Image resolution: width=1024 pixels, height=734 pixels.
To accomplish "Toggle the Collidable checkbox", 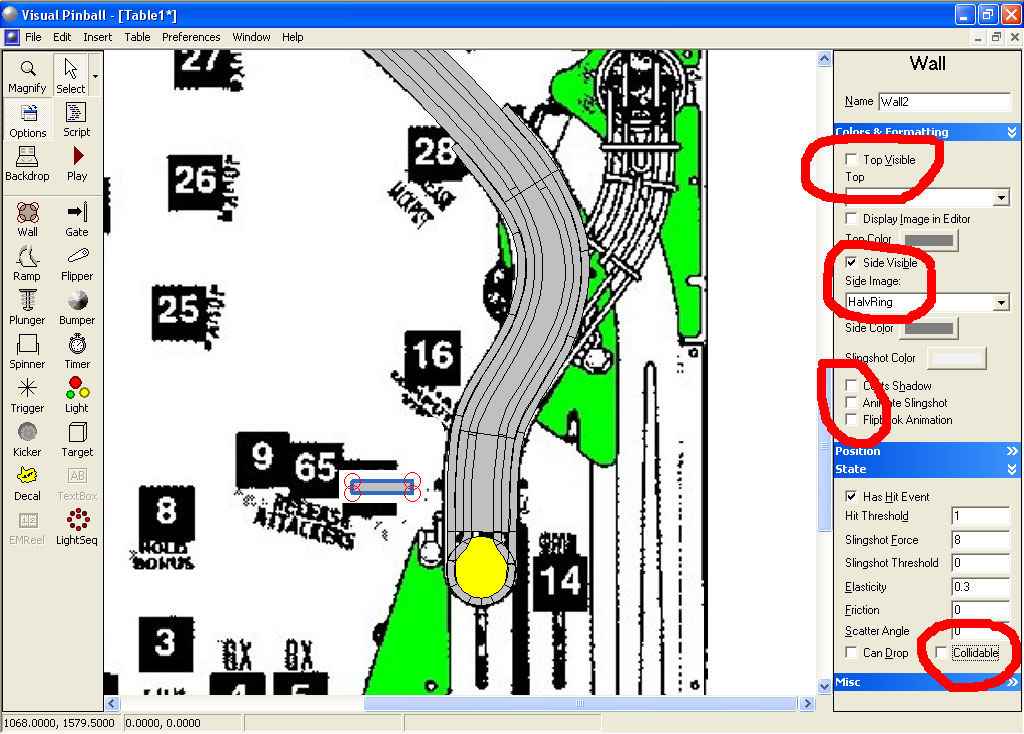I will tap(941, 653).
